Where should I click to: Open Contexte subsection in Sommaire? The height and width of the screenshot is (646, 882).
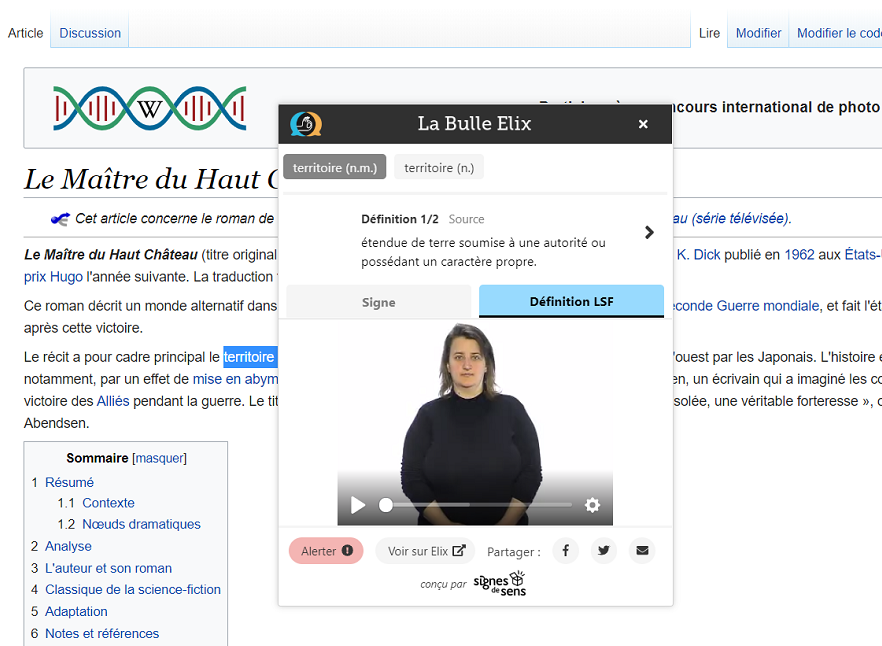point(109,503)
